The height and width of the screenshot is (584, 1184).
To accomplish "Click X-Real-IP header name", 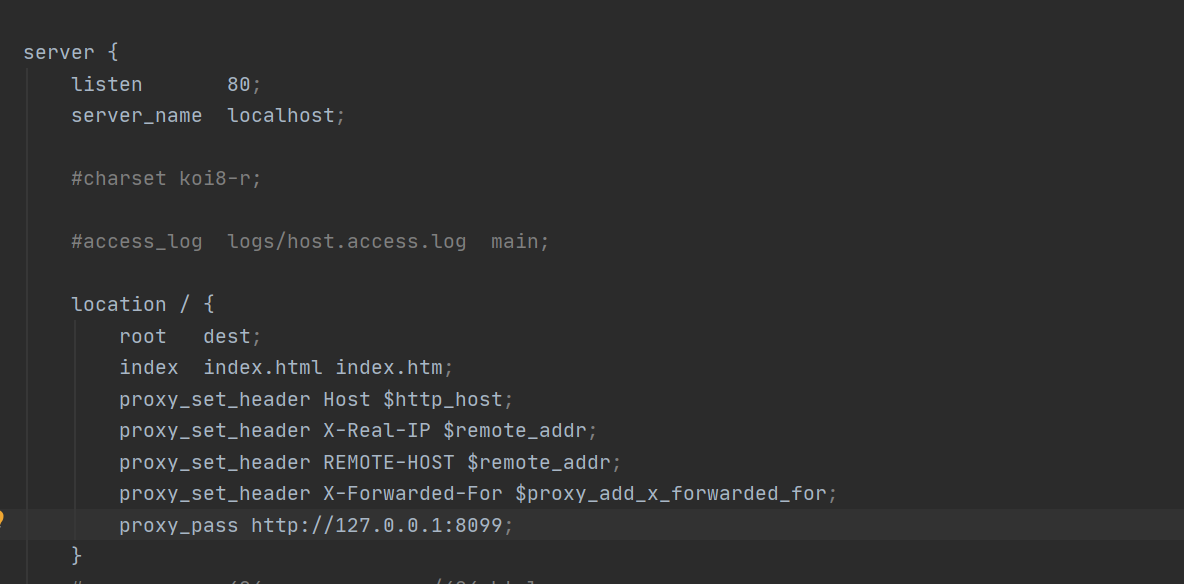I will [x=377, y=431].
